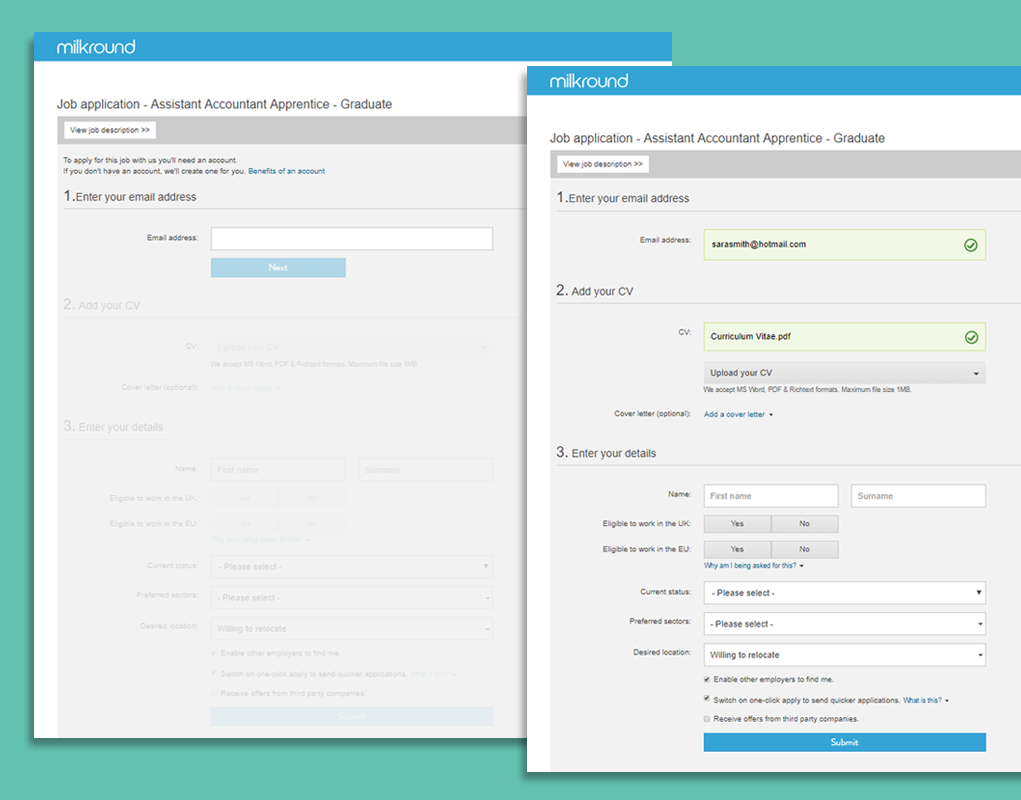Screen dimensions: 1021x800
Task: Expand Desired location dropdown on right form
Action: point(844,655)
